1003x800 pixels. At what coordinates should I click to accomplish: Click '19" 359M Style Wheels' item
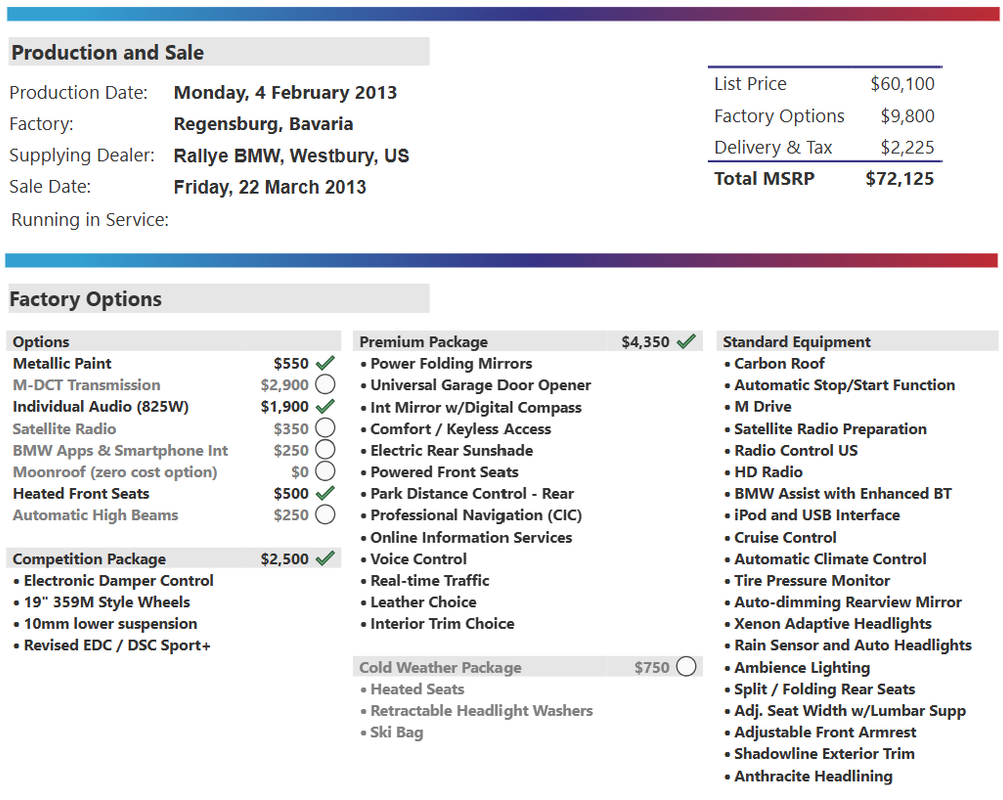[x=107, y=602]
